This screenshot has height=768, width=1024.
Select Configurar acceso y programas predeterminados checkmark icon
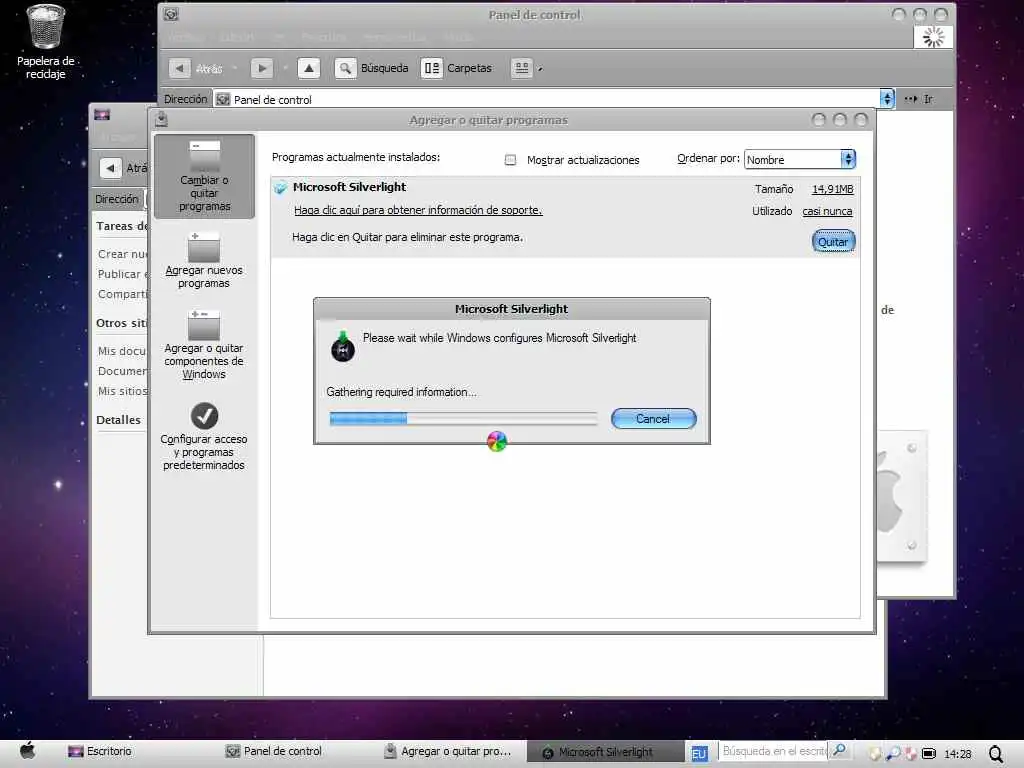pos(204,415)
